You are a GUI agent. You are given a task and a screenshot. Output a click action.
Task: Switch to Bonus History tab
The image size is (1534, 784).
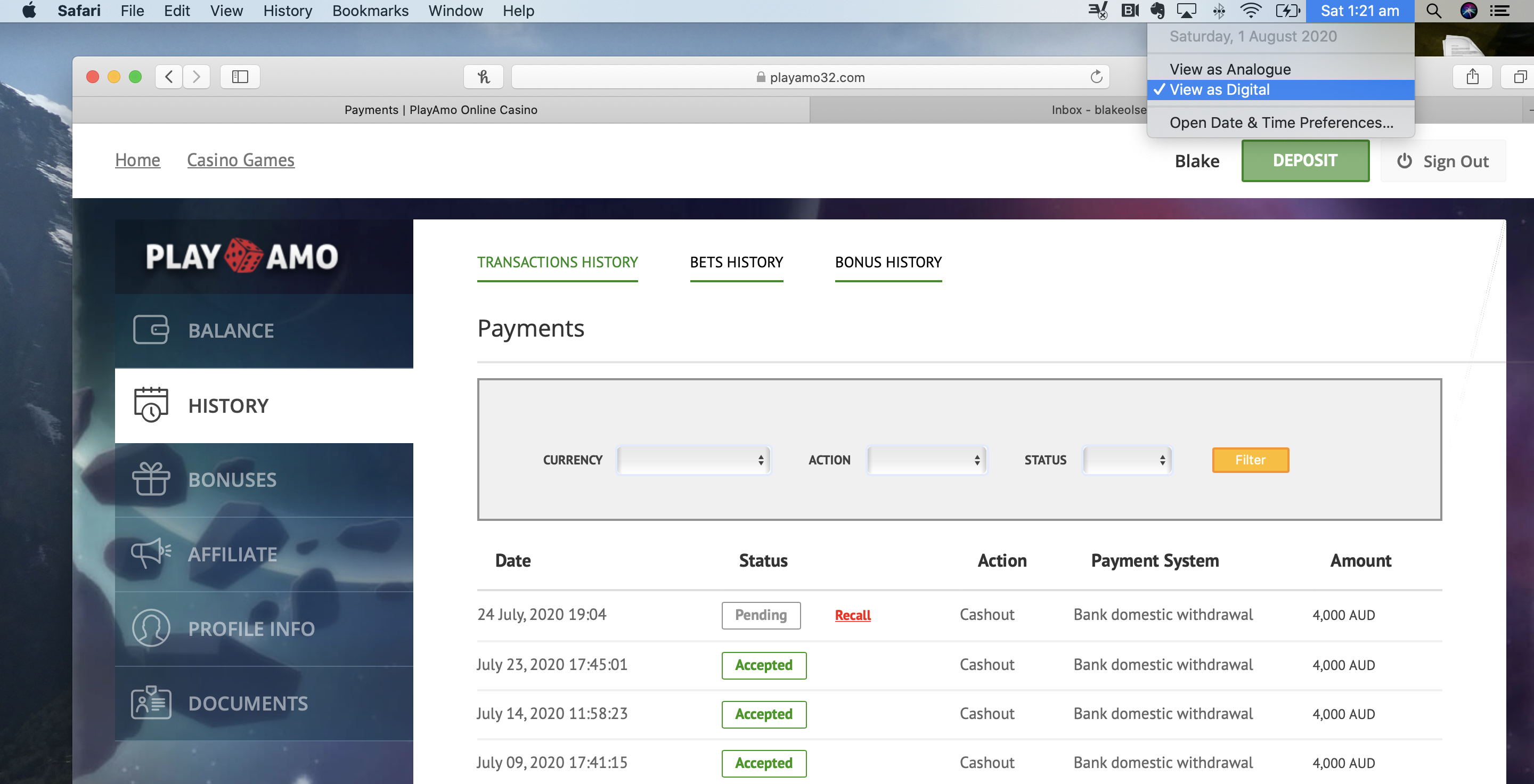click(888, 263)
